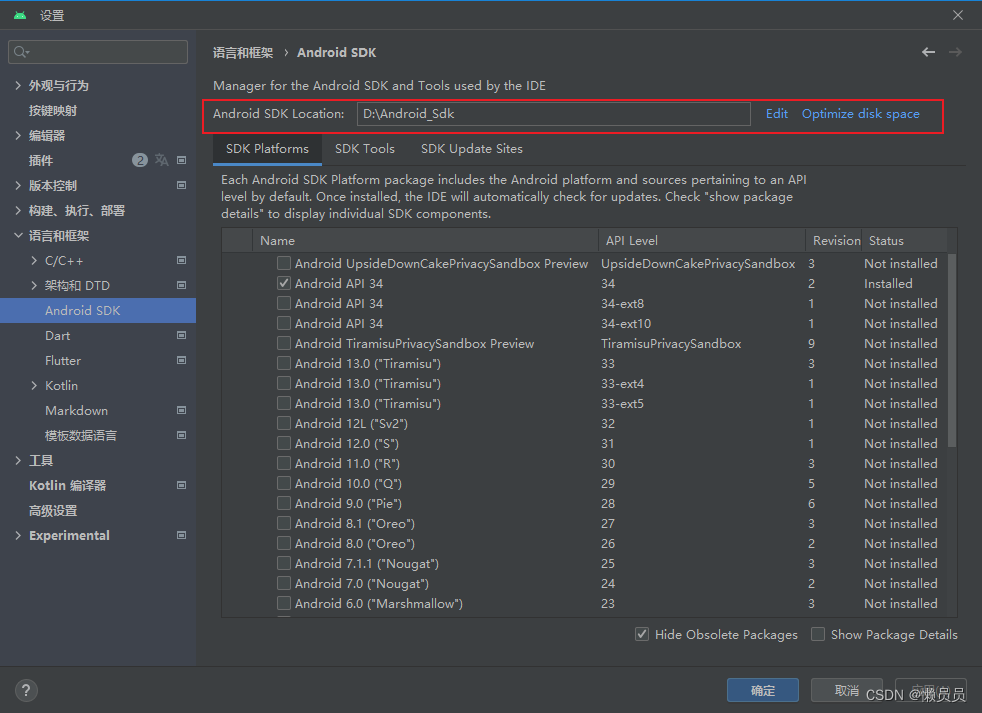Uncheck the installed Android API 34 entry
The image size is (982, 713).
(283, 283)
